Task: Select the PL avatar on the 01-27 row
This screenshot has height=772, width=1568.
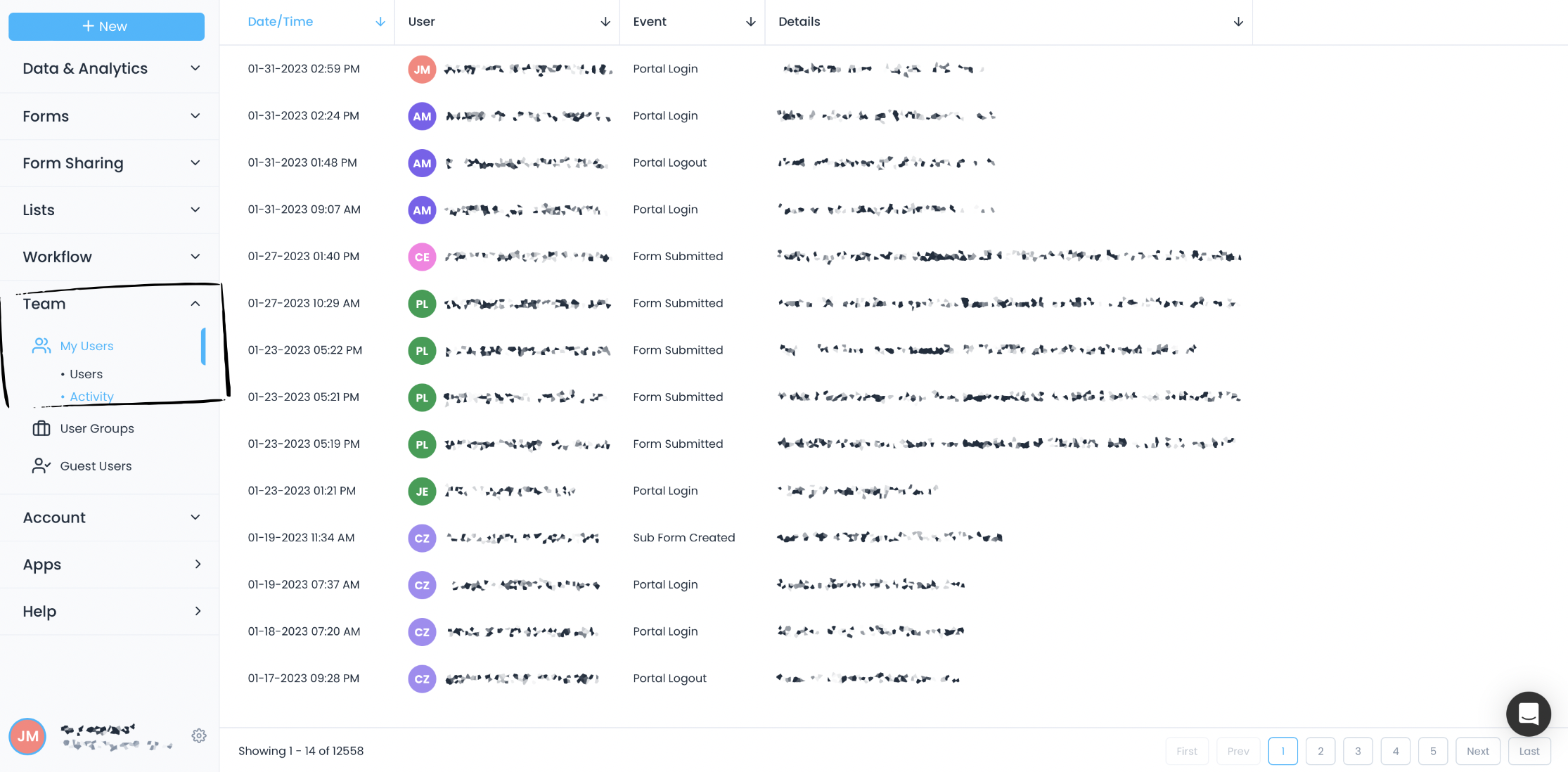Action: coord(422,303)
